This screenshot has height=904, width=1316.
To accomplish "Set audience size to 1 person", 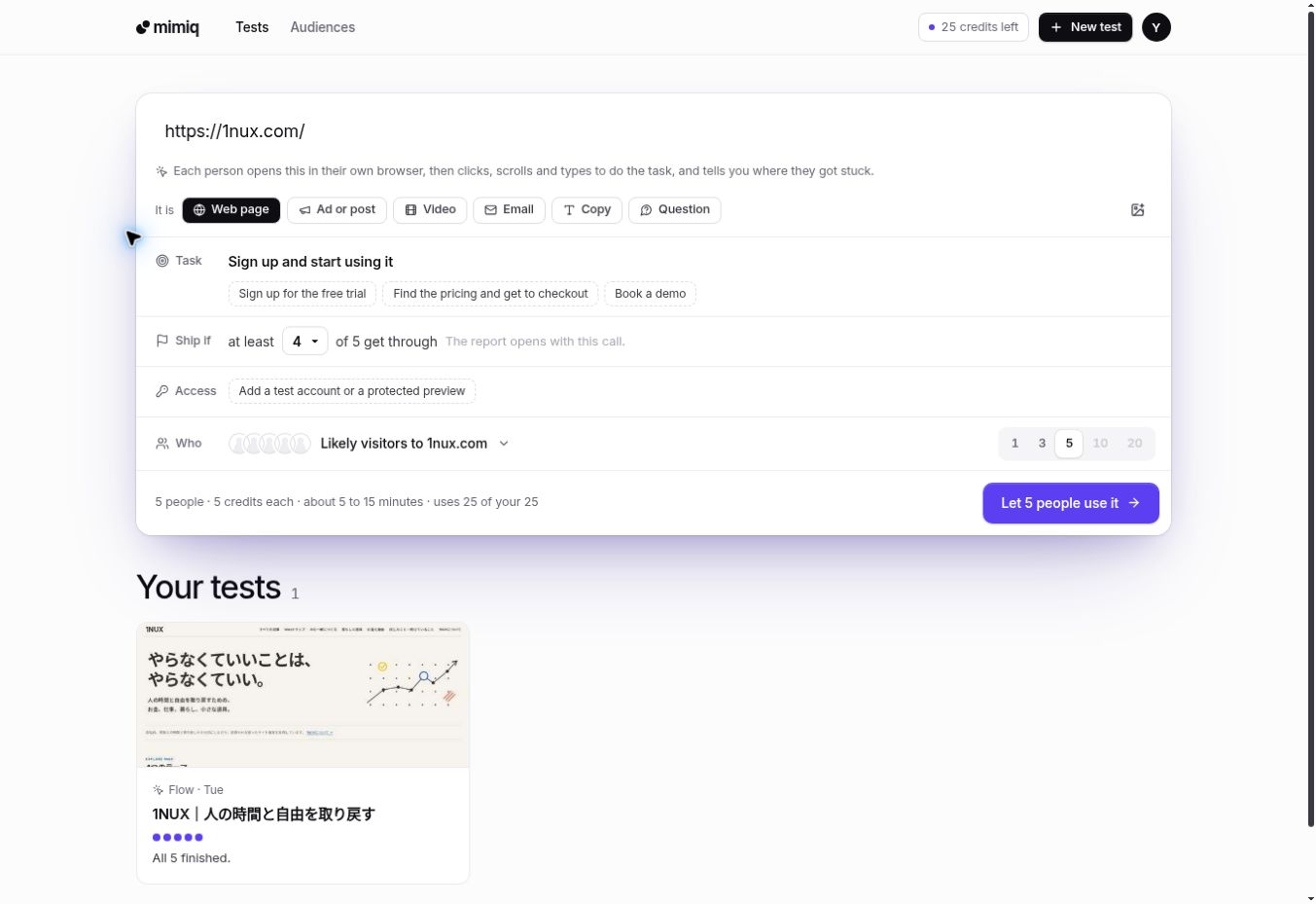I will (1014, 444).
